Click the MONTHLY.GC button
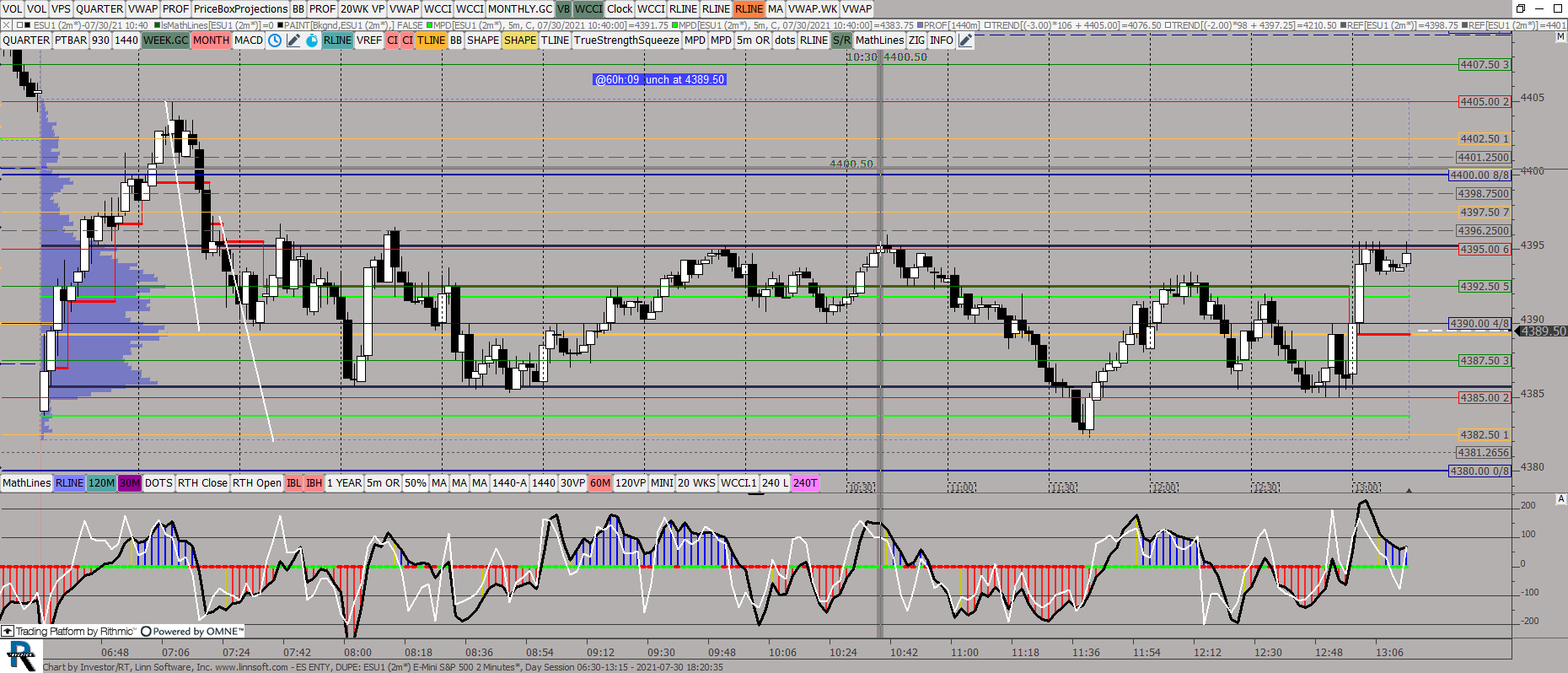The height and width of the screenshot is (673, 1568). pos(520,8)
